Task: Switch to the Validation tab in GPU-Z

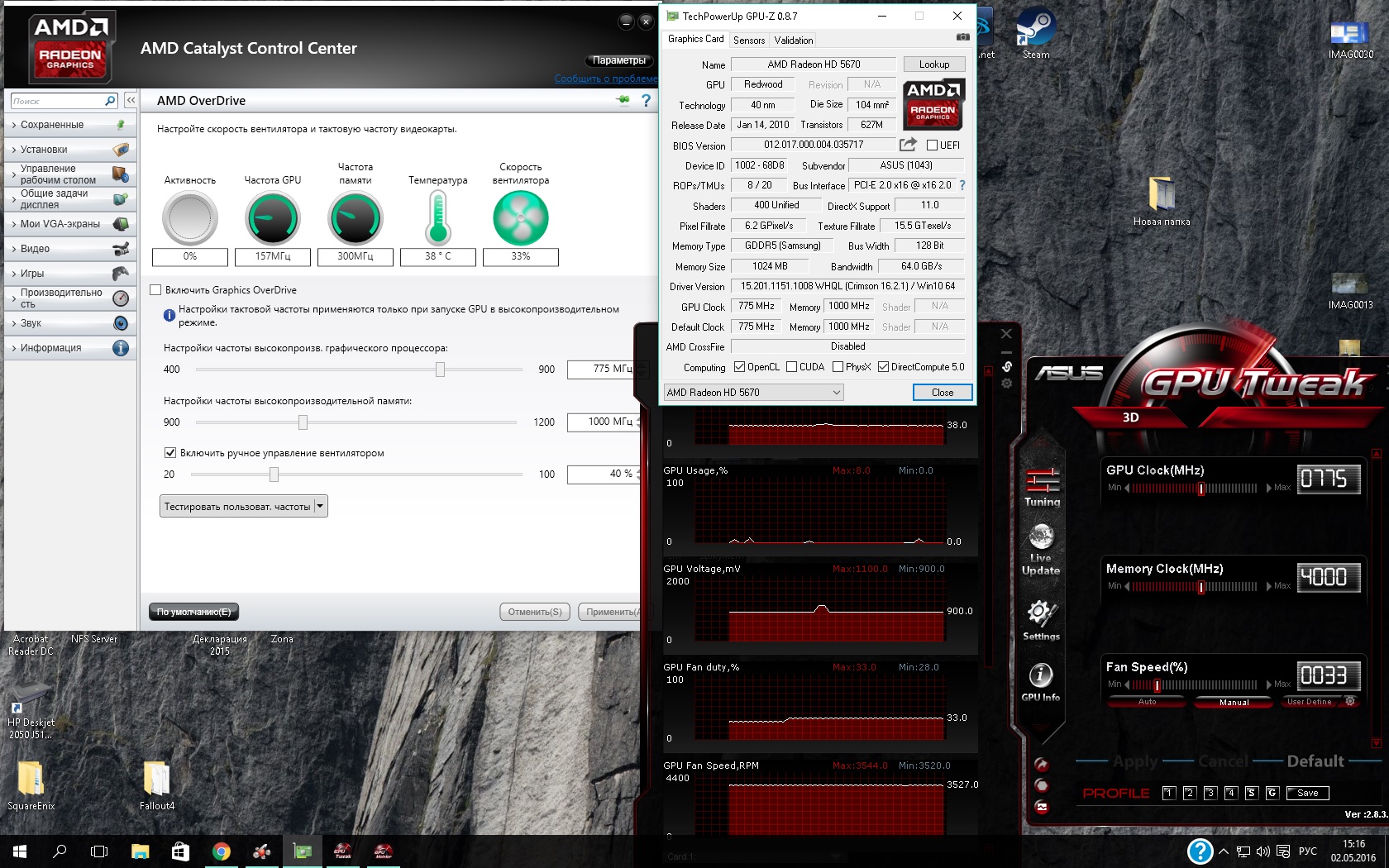Action: pyautogui.click(x=794, y=40)
